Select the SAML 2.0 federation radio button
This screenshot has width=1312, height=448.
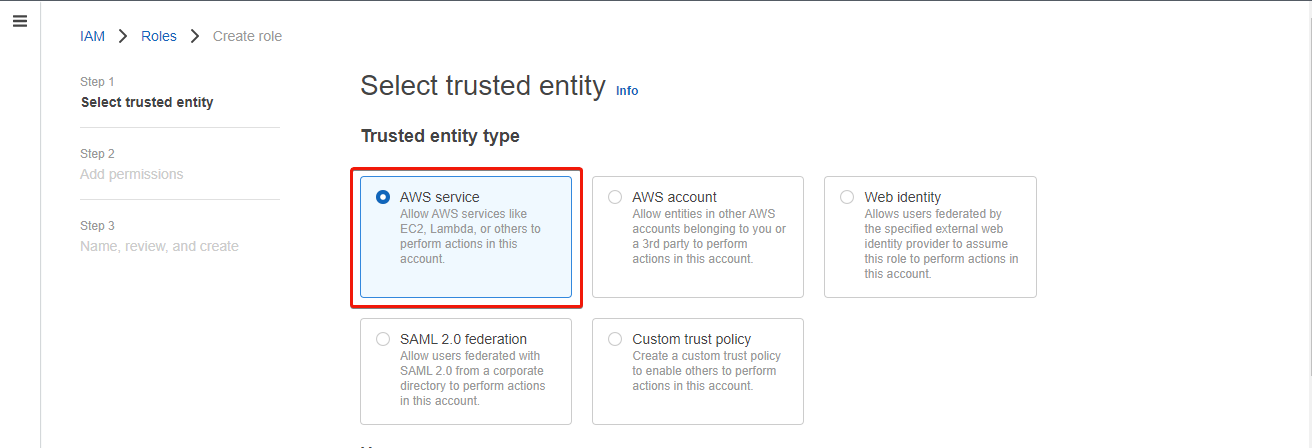[x=383, y=339]
